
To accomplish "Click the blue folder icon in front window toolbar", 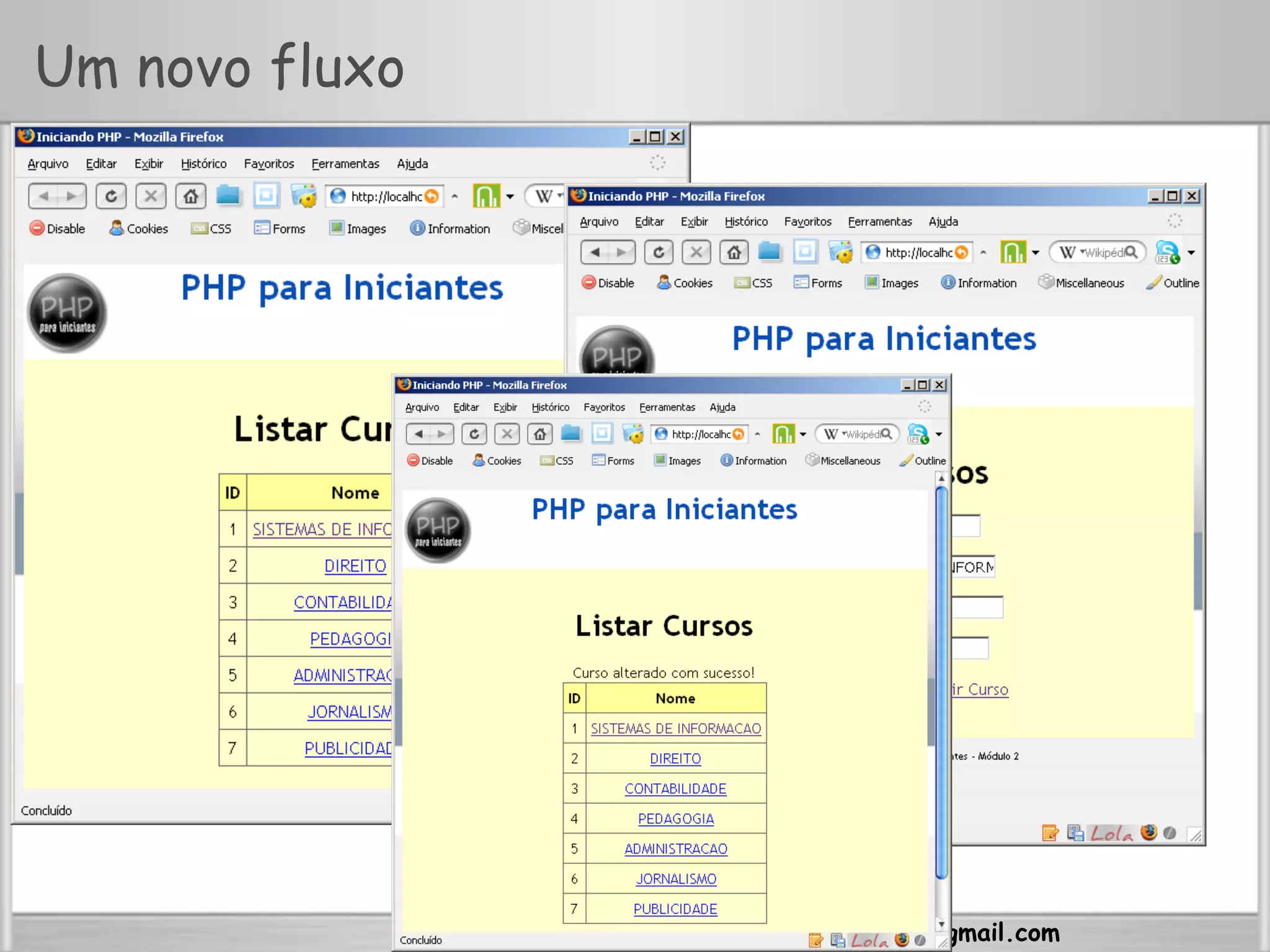I will [x=571, y=433].
